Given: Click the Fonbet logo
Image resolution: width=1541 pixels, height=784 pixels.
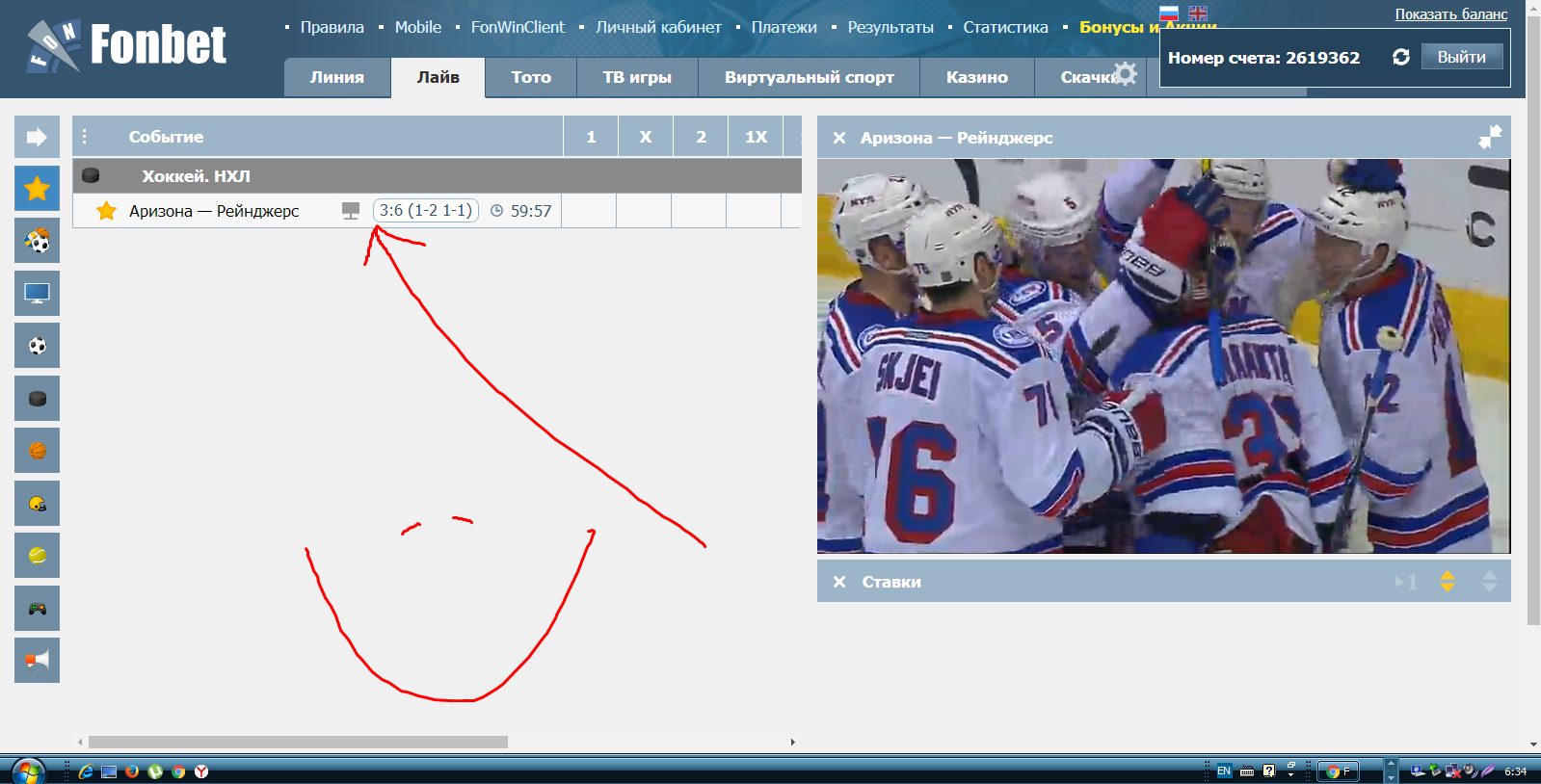Looking at the screenshot, I should tap(126, 45).
